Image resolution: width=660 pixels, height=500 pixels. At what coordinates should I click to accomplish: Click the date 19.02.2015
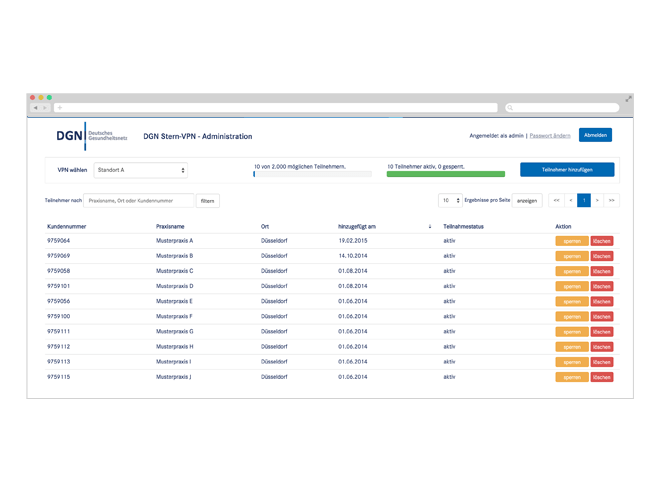(353, 241)
